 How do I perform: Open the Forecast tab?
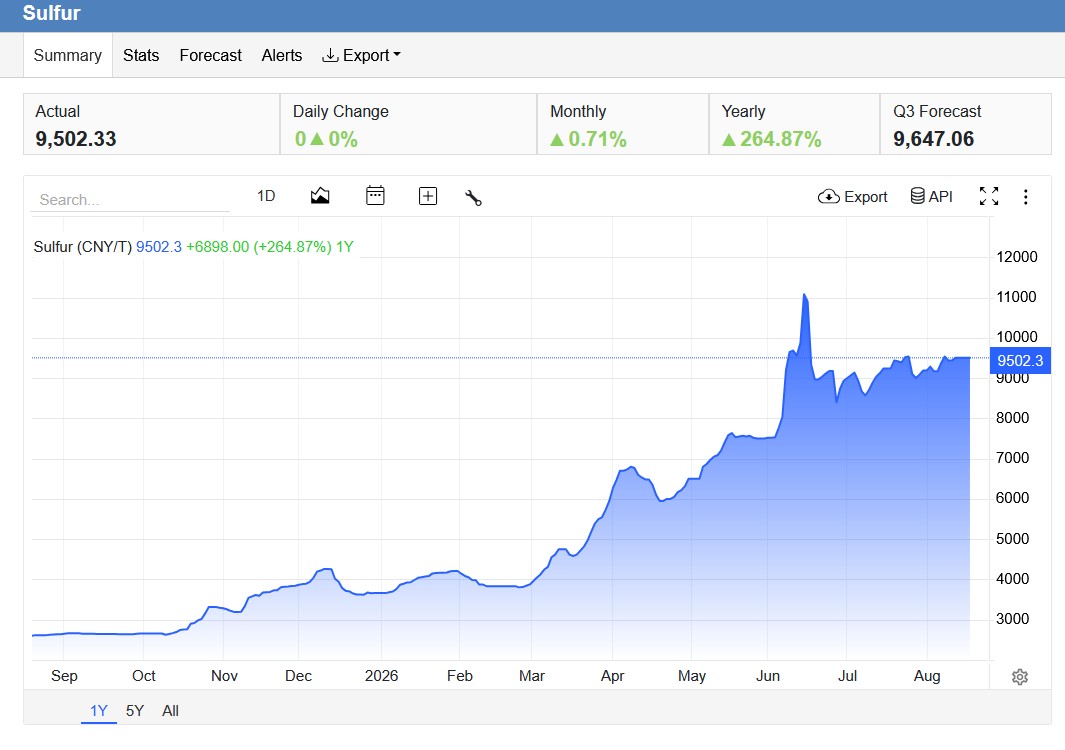[x=211, y=55]
